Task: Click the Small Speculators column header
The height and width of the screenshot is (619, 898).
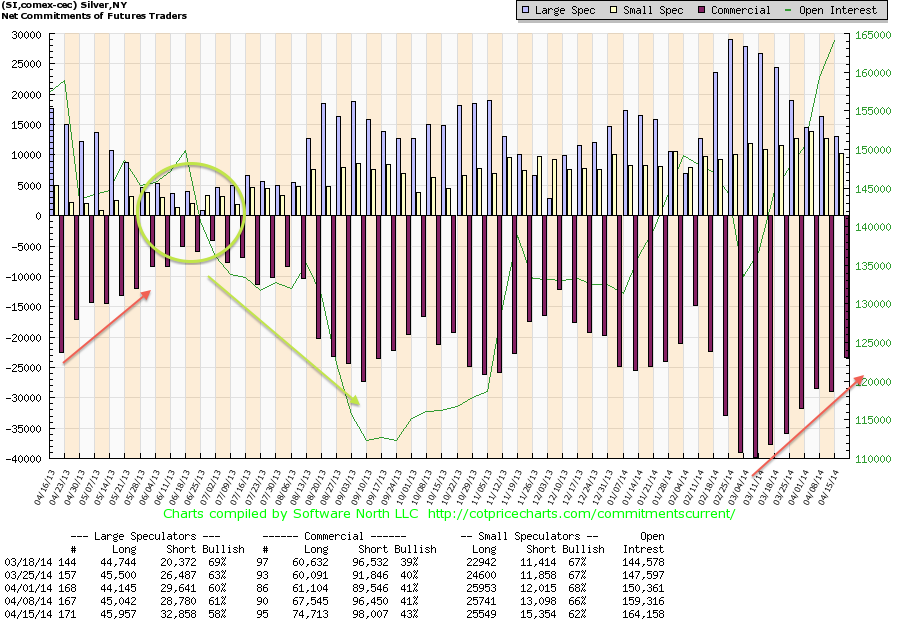Action: [x=529, y=537]
